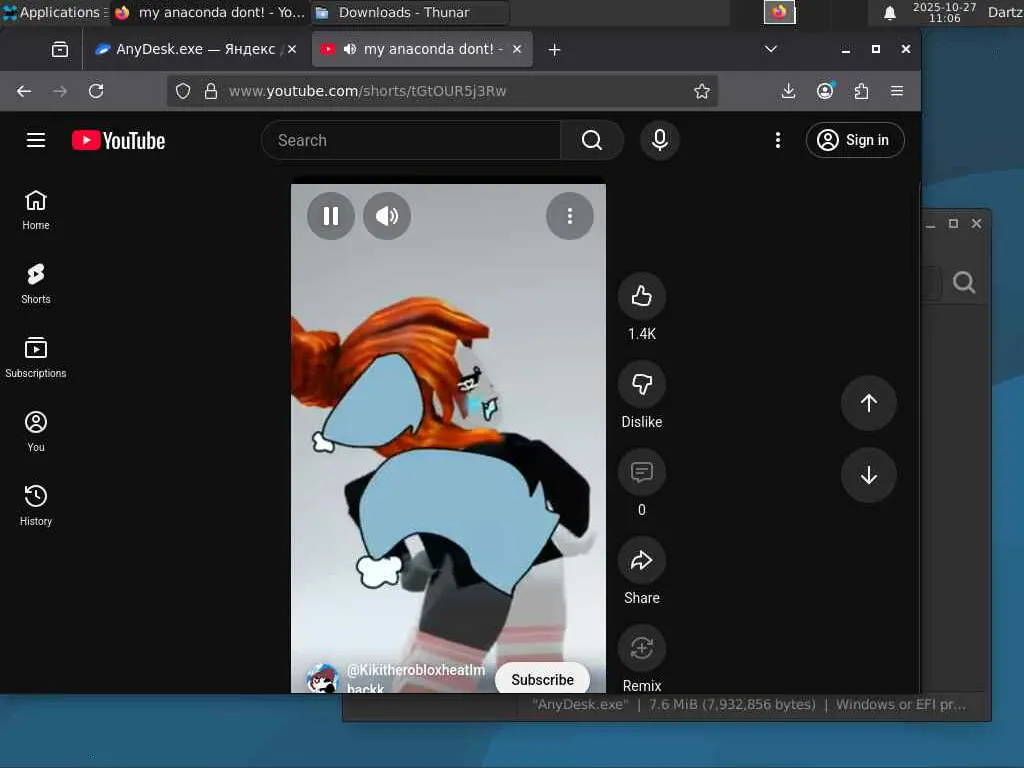Click the YouTube logo

[118, 140]
